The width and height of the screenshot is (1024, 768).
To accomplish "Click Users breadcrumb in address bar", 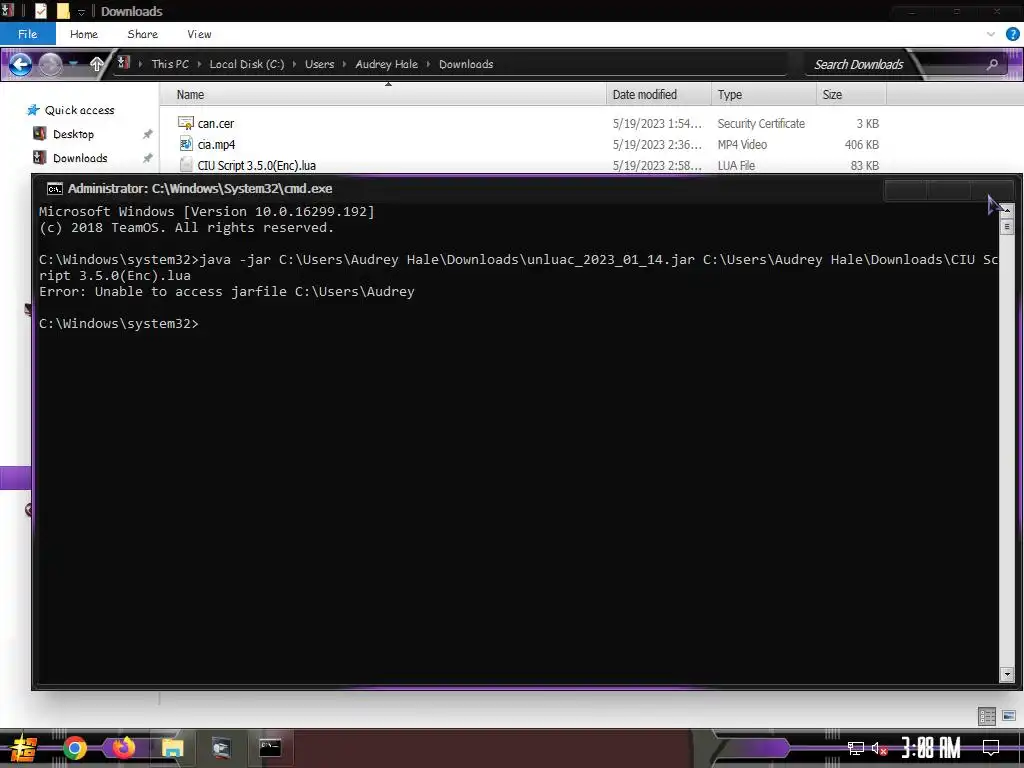I will 319,64.
